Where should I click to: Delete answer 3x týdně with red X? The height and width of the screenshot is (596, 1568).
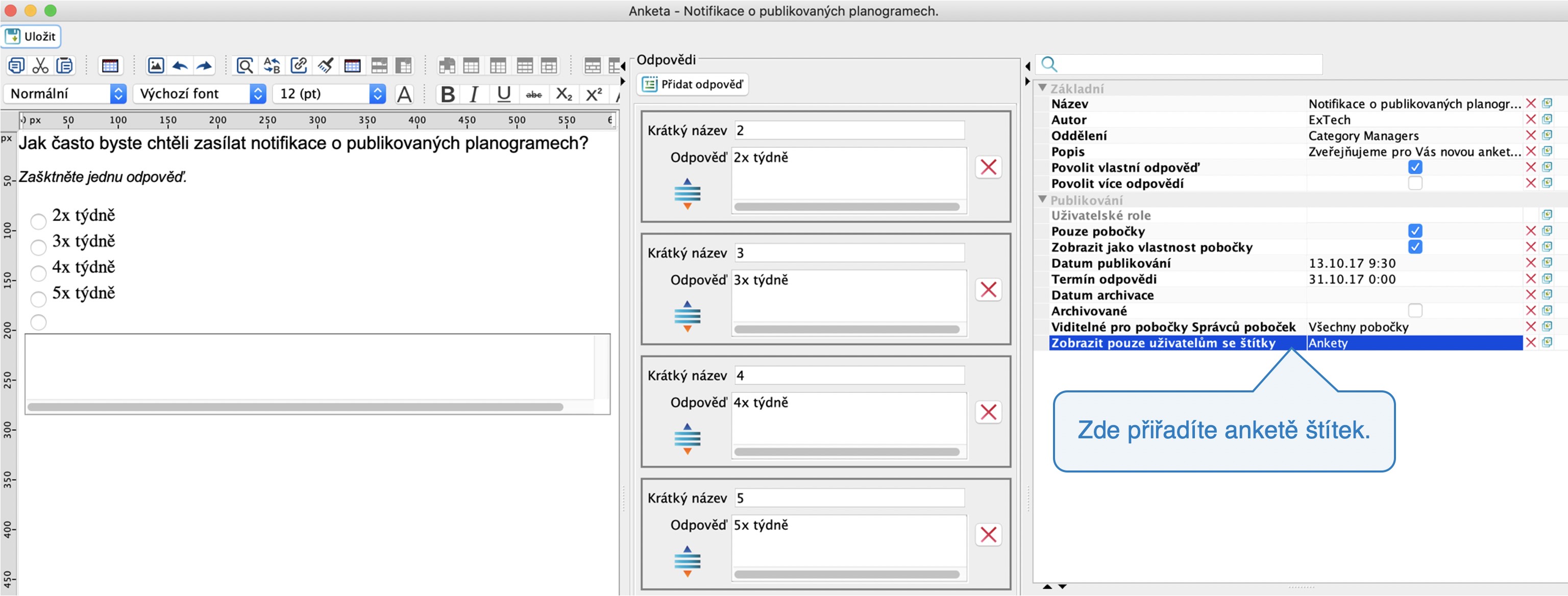click(989, 289)
